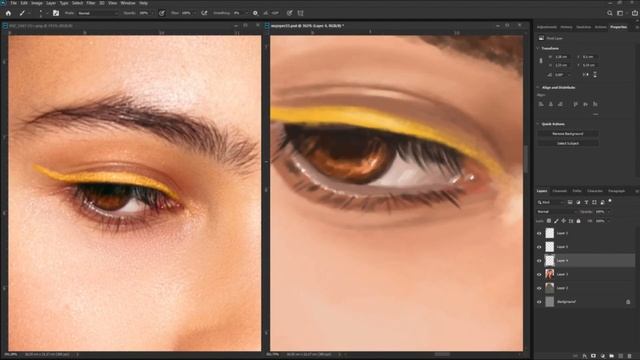Enable pressure control for opacity
The height and width of the screenshot is (360, 640).
click(162, 13)
